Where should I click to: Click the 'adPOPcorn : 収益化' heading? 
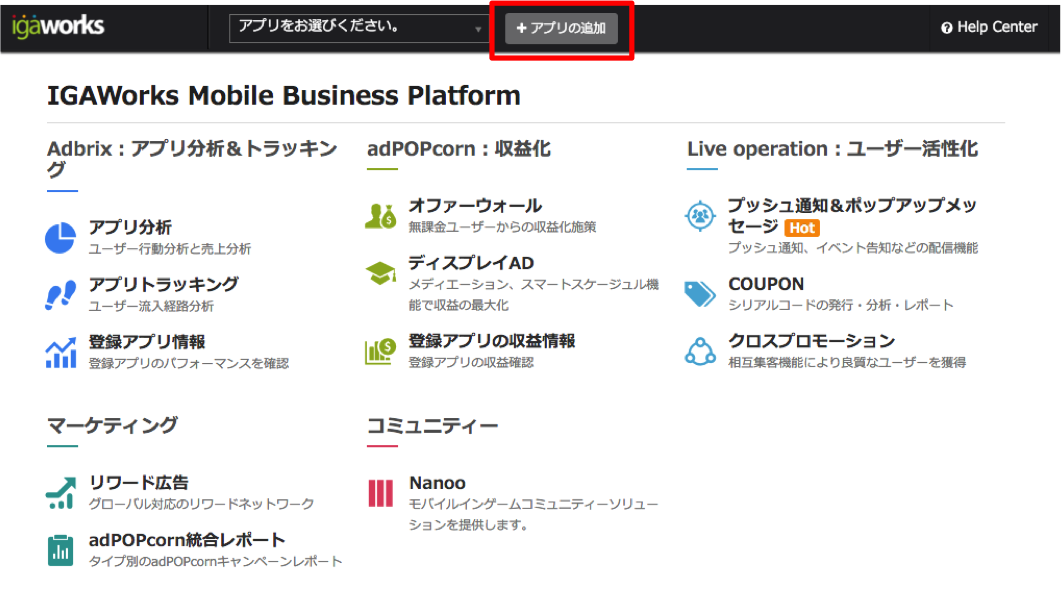pyautogui.click(x=459, y=149)
